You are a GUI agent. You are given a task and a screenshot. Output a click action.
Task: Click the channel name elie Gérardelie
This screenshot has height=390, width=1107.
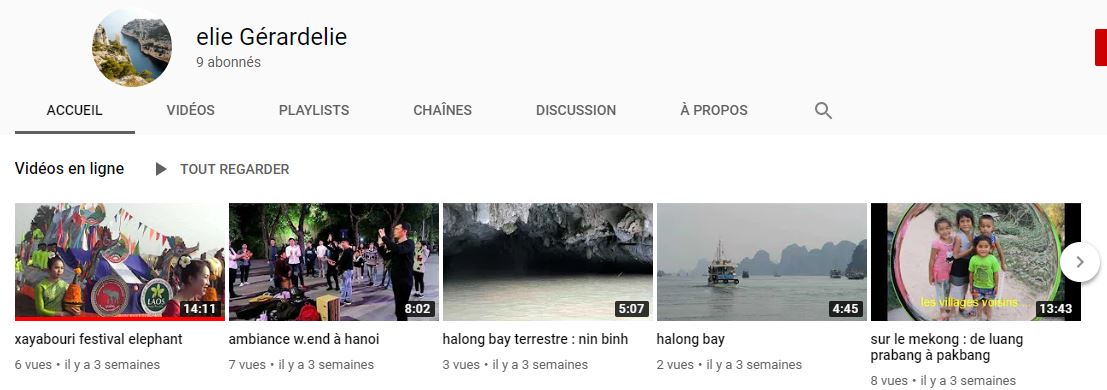(x=272, y=36)
